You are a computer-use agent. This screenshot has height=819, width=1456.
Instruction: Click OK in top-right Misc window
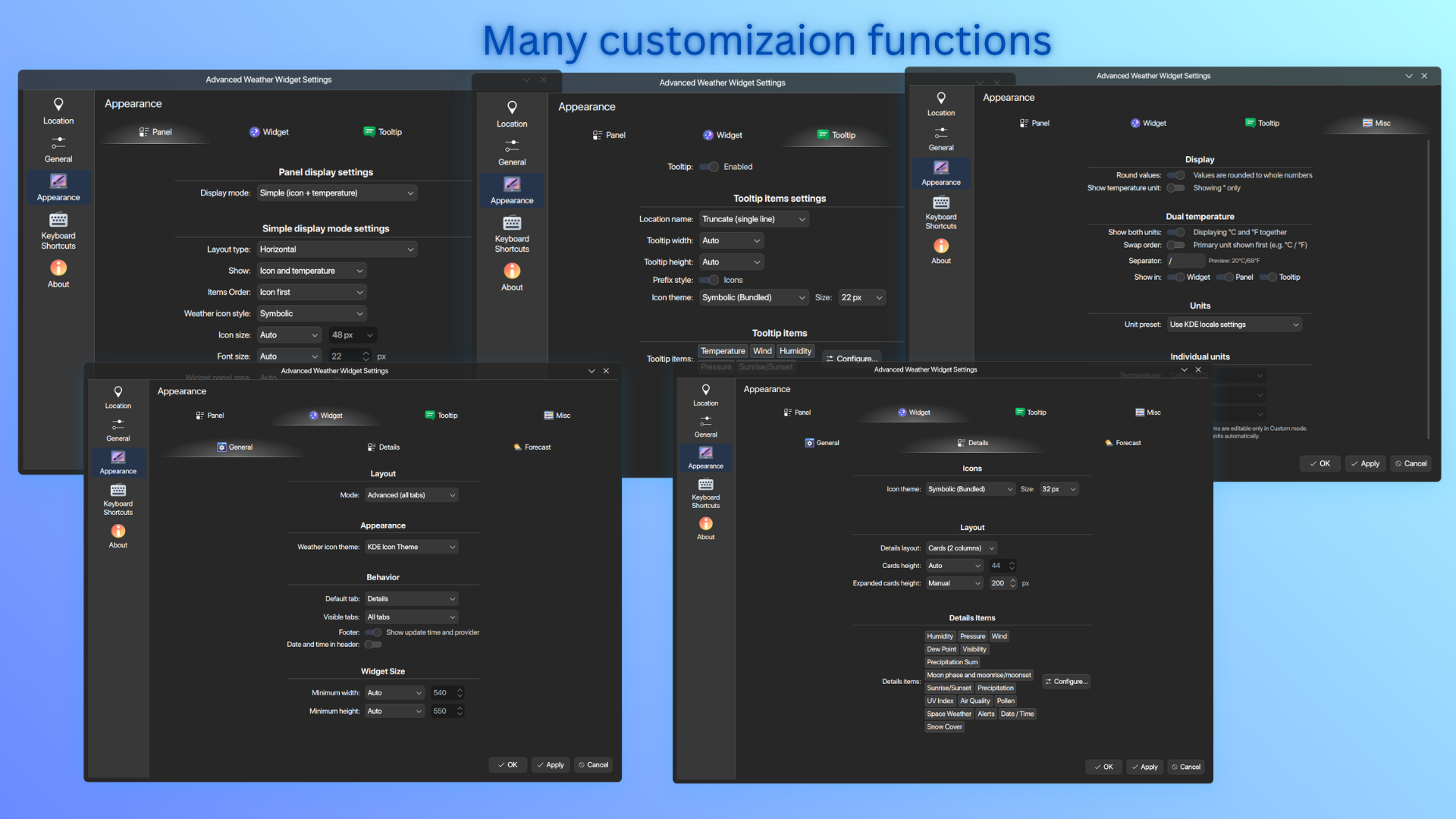coord(1320,463)
